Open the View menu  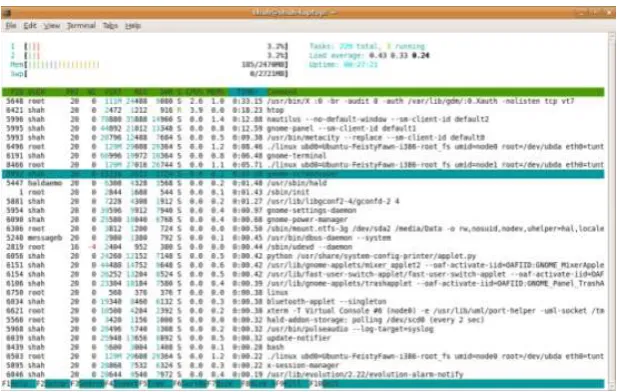click(x=52, y=26)
